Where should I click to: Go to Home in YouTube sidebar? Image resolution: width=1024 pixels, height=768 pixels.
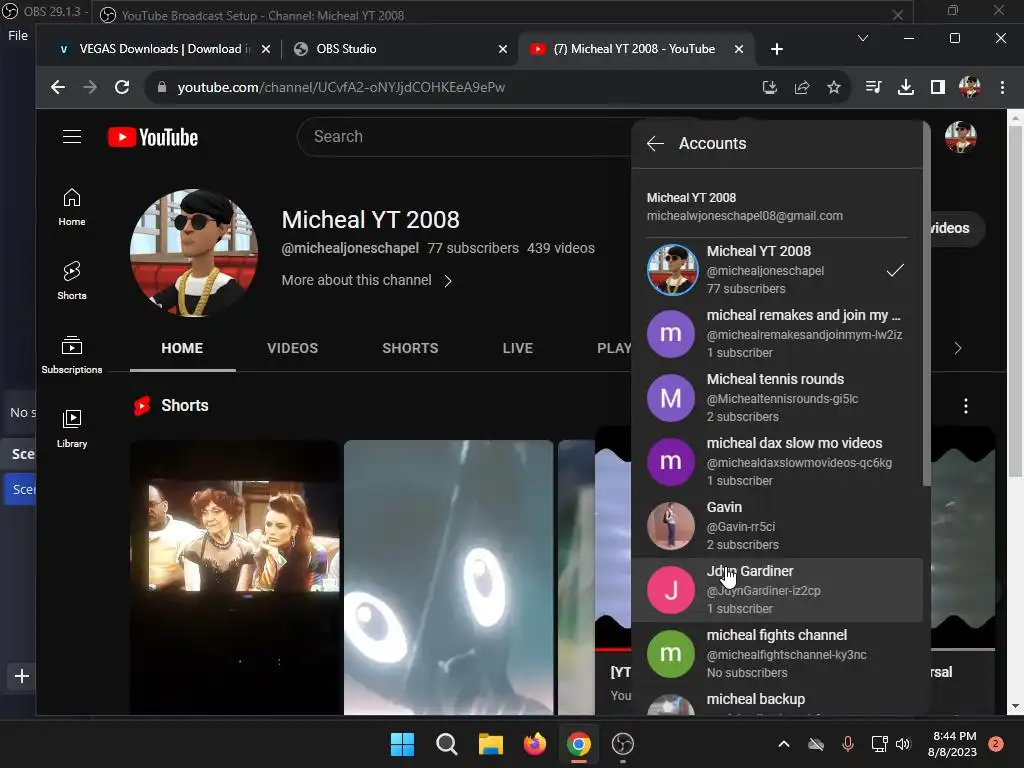72,207
